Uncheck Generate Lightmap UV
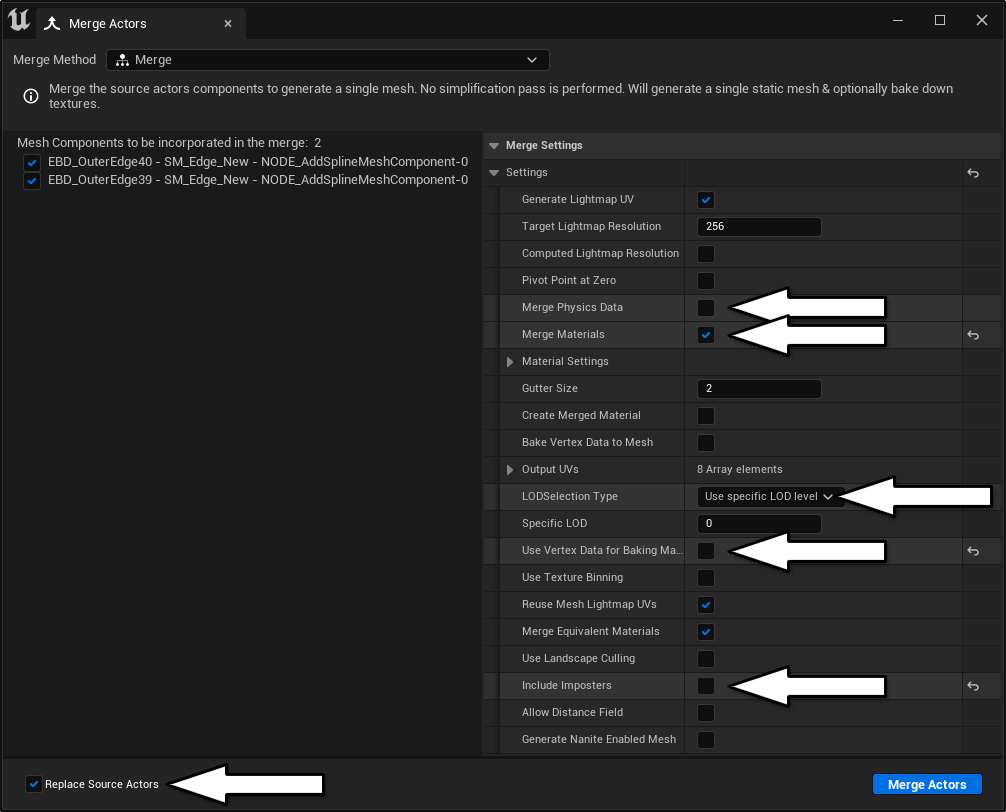Image resolution: width=1006 pixels, height=812 pixels. [x=706, y=200]
